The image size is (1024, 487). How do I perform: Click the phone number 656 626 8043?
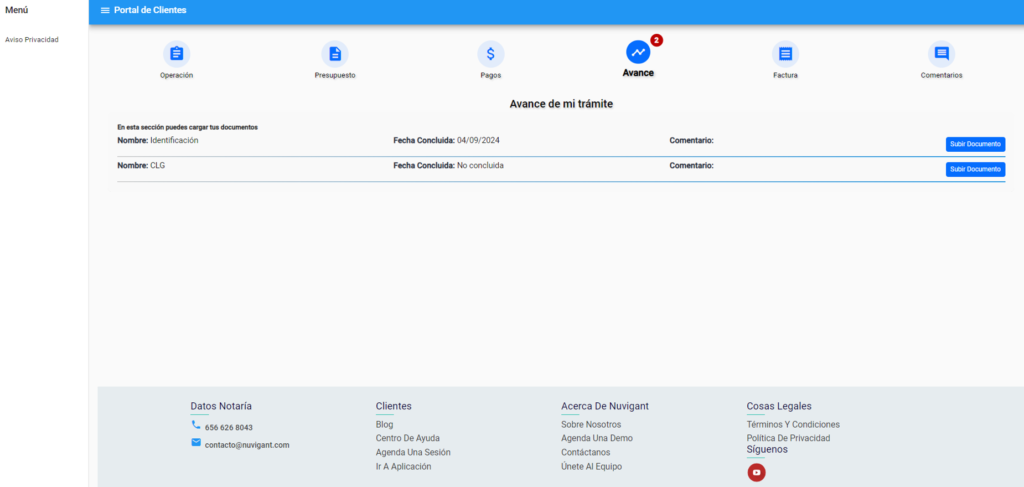click(x=229, y=428)
